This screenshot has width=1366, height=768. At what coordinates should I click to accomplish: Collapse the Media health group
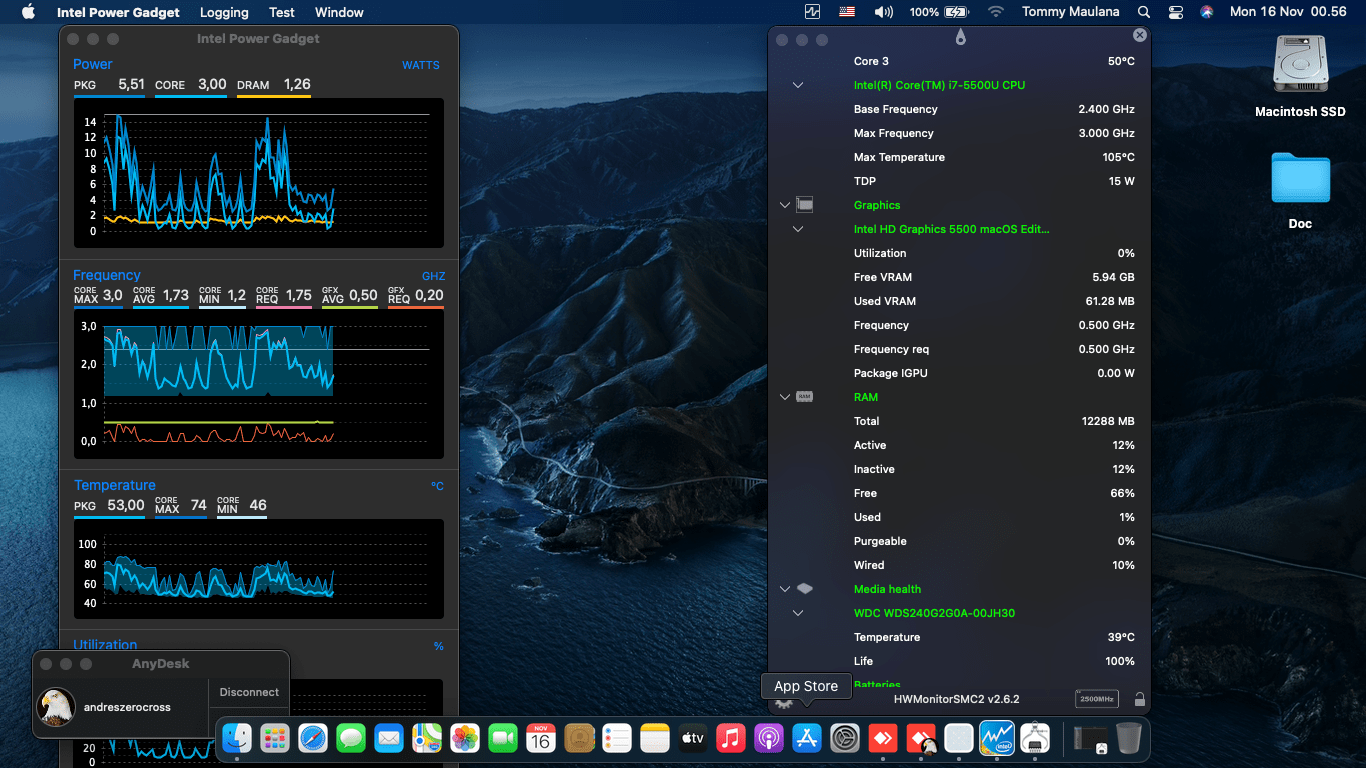(x=785, y=589)
